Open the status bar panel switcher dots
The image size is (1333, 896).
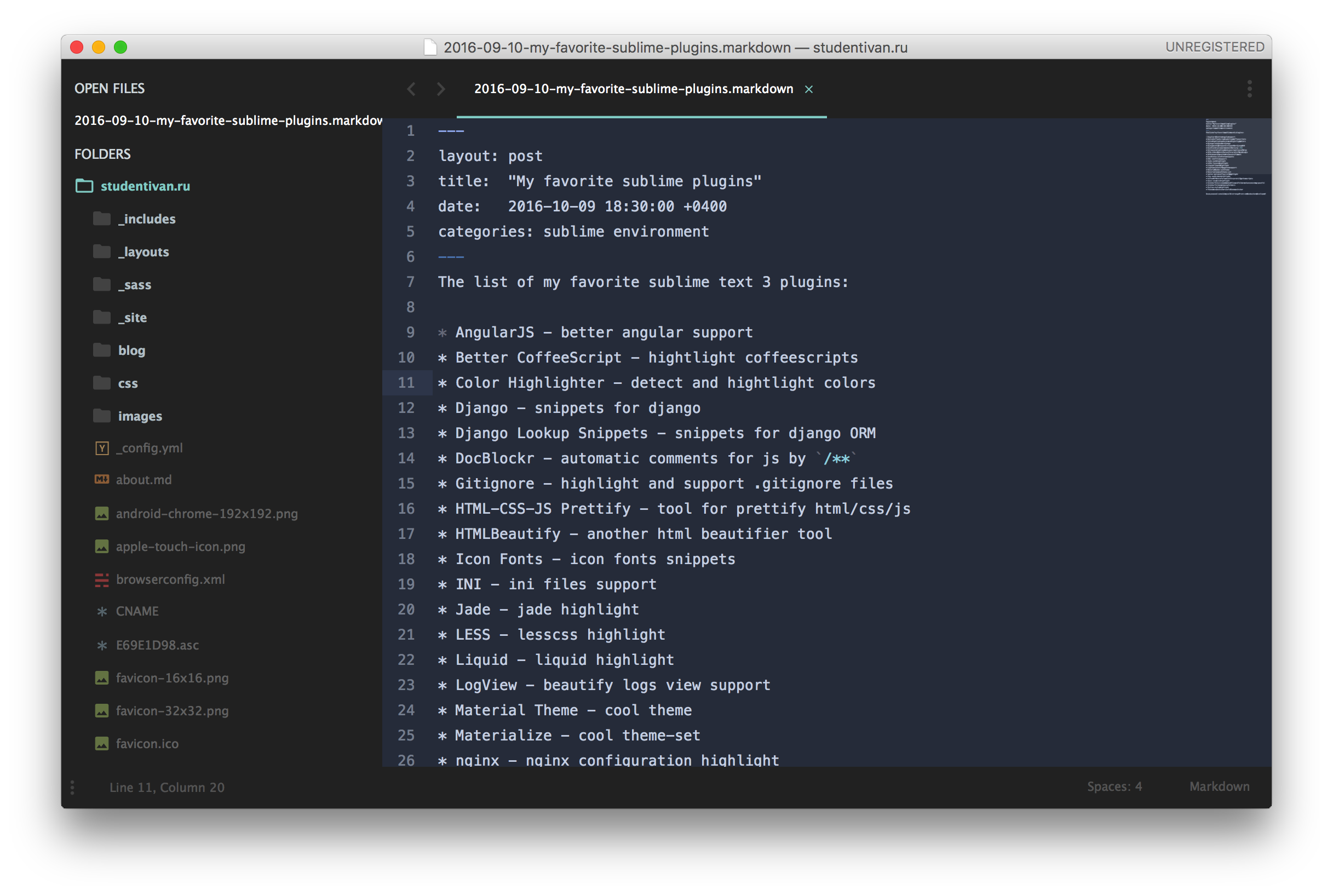click(x=72, y=788)
